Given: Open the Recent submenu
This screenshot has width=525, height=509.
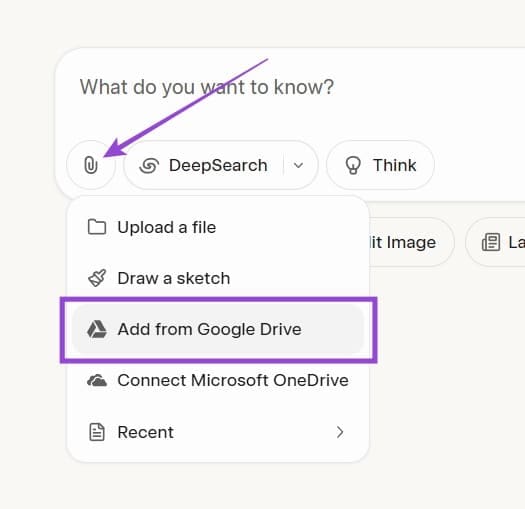Looking at the screenshot, I should (218, 432).
